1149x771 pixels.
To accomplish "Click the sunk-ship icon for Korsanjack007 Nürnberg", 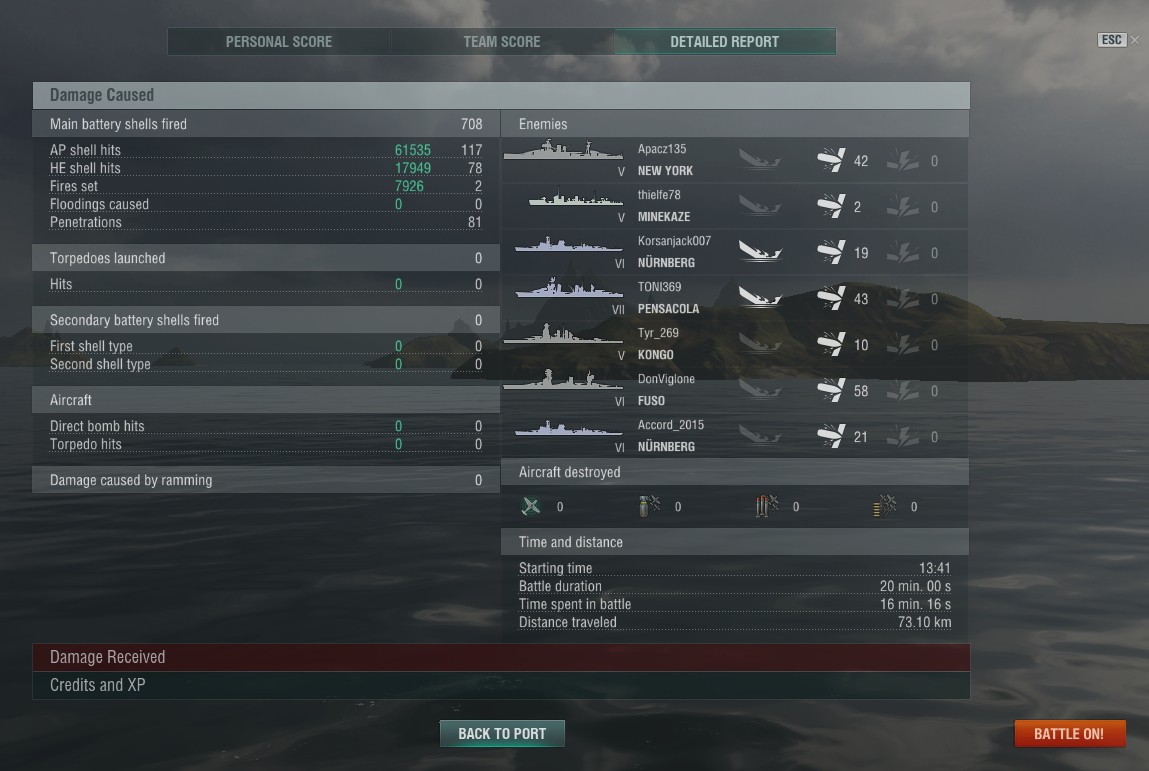I will (760, 253).
